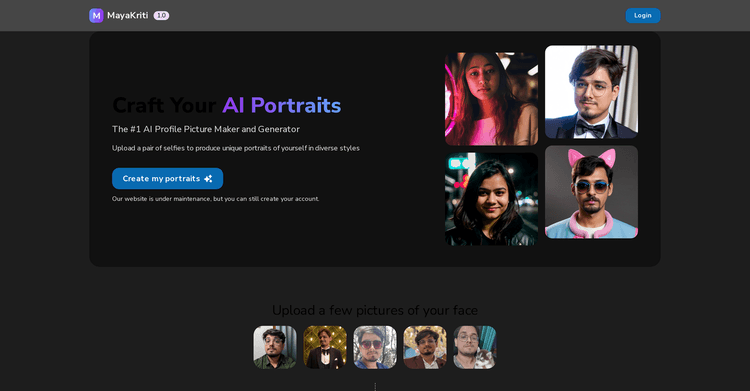Image resolution: width=750 pixels, height=391 pixels.
Task: Select the sample selfie with brown blazer
Action: 425,347
